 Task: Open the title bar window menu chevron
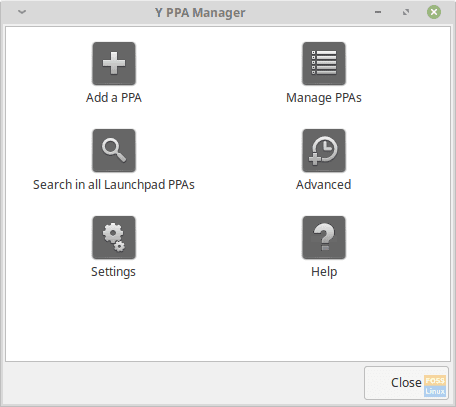tap(22, 12)
